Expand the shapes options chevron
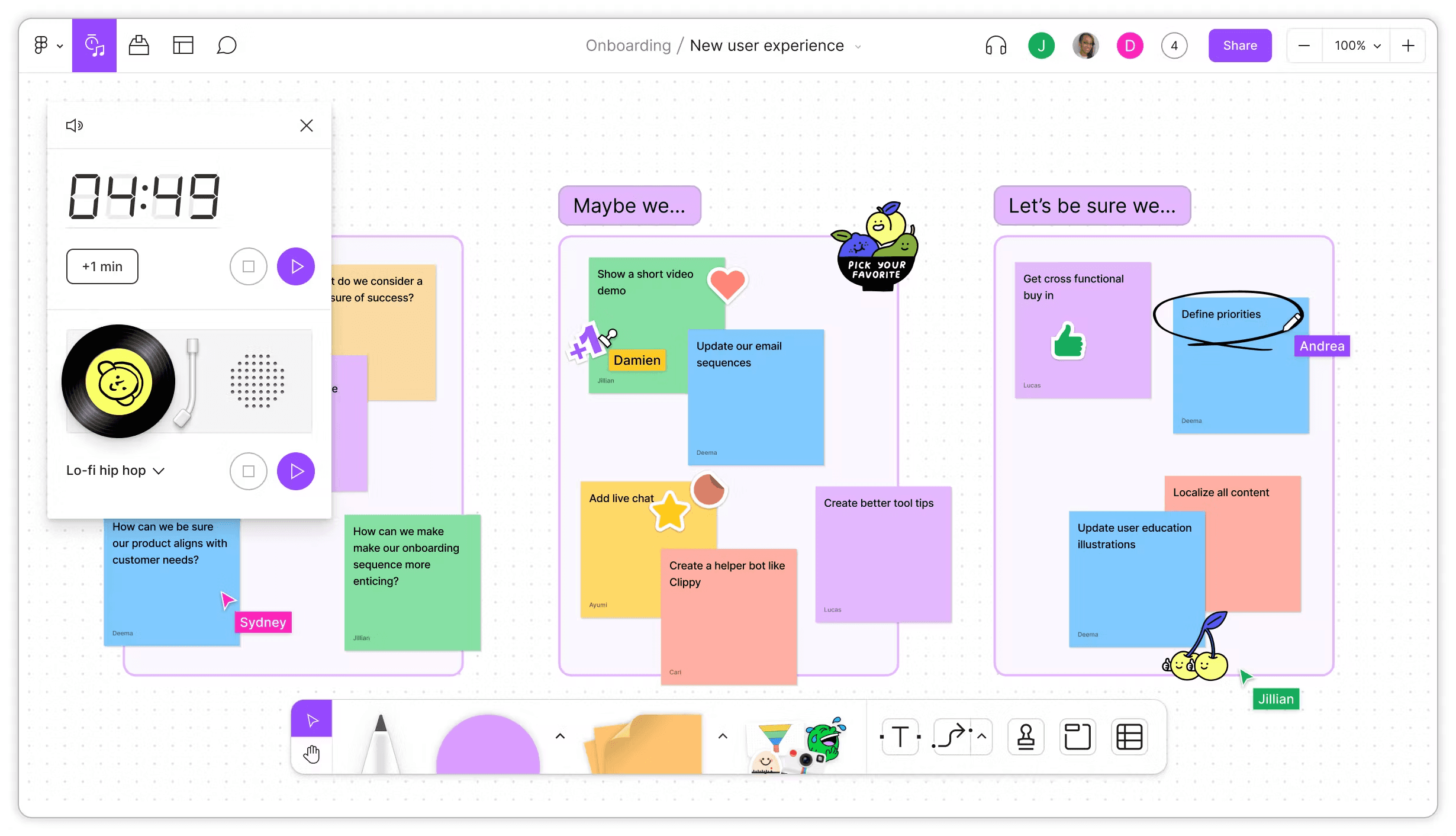 click(560, 737)
